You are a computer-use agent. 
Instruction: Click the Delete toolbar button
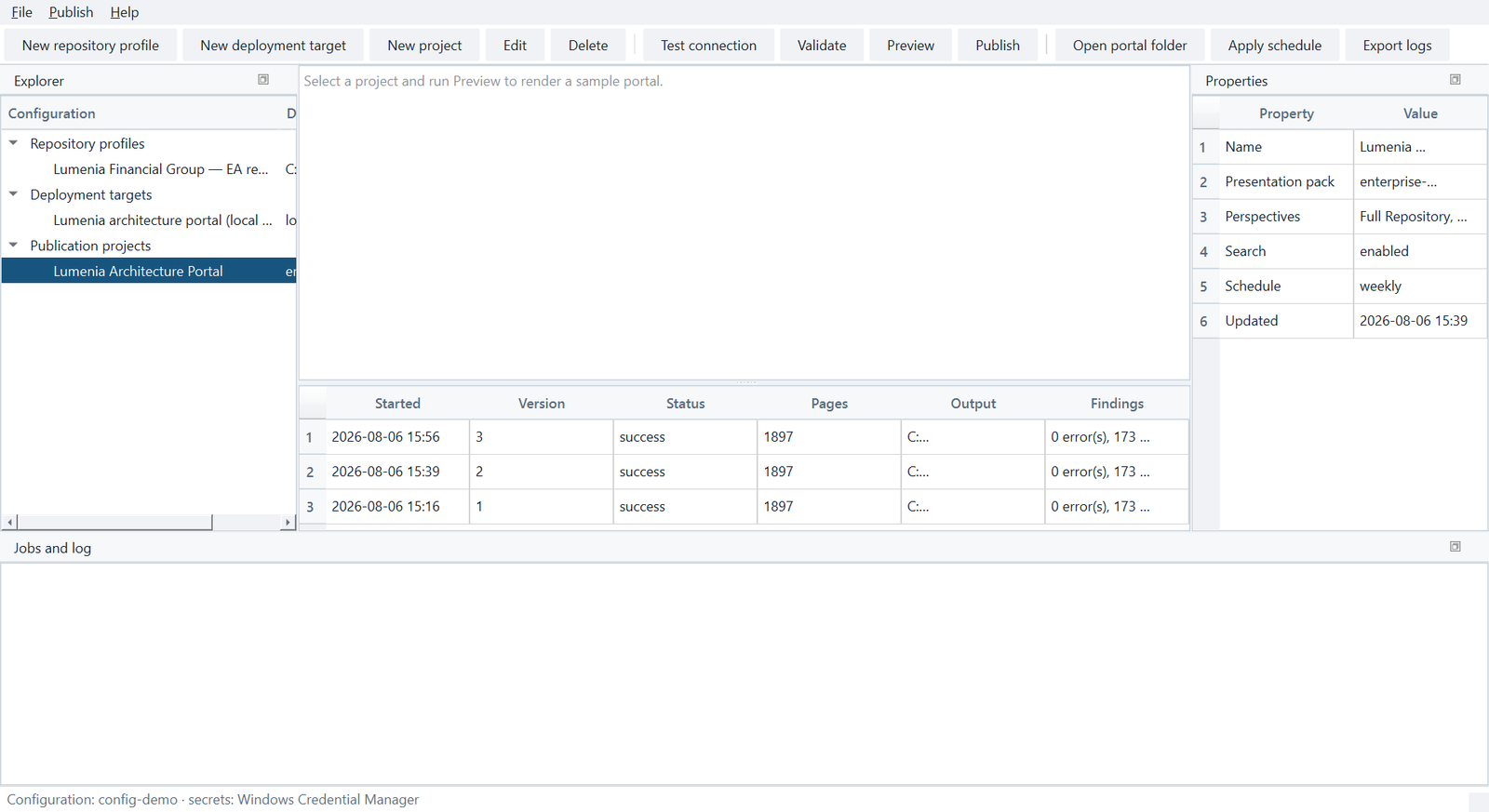[x=588, y=46]
